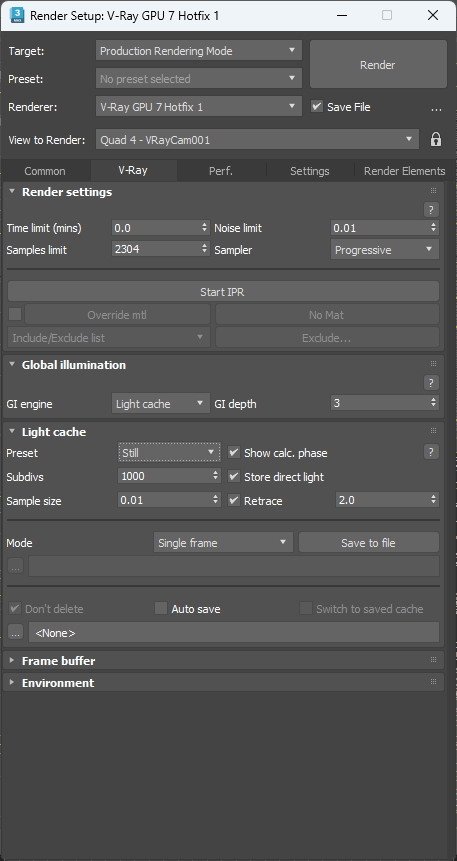The image size is (457, 861).
Task: Grab the Global illumination rollout grip handle
Action: (x=433, y=364)
